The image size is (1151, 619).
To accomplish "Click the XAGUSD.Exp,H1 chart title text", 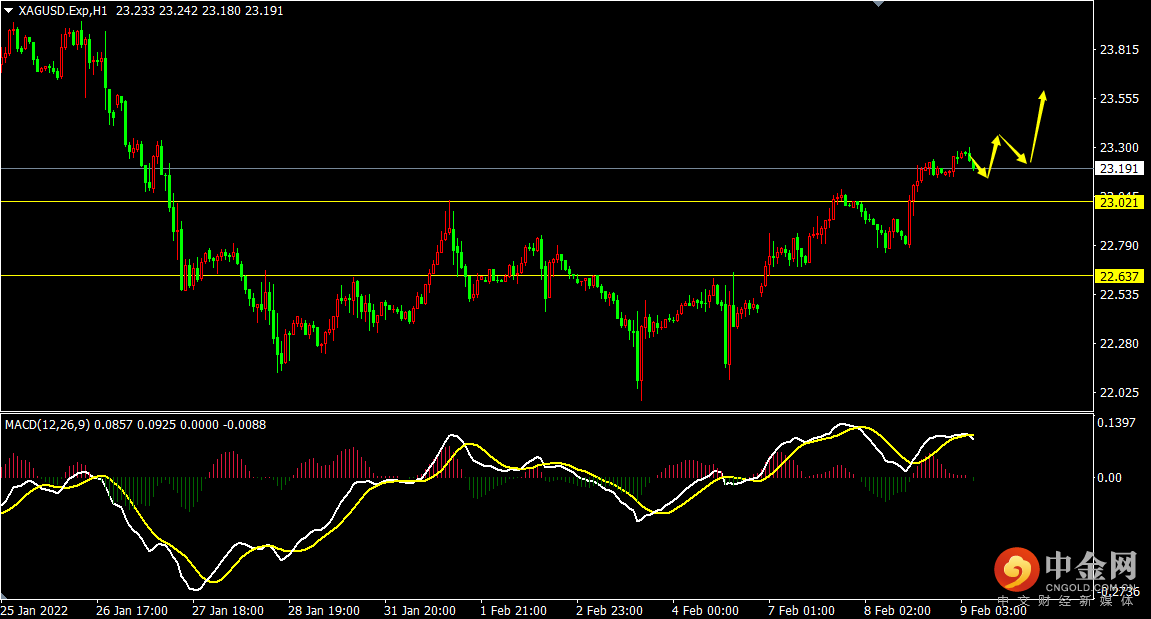I will (63, 10).
